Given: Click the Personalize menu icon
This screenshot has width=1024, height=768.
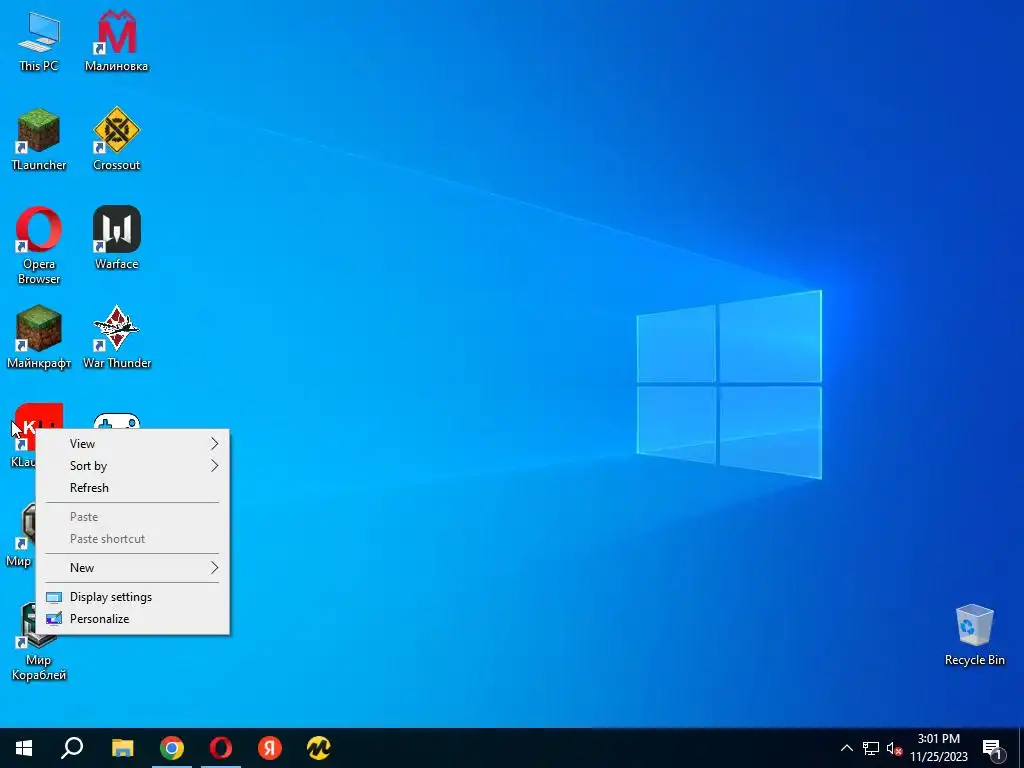Looking at the screenshot, I should (x=54, y=618).
